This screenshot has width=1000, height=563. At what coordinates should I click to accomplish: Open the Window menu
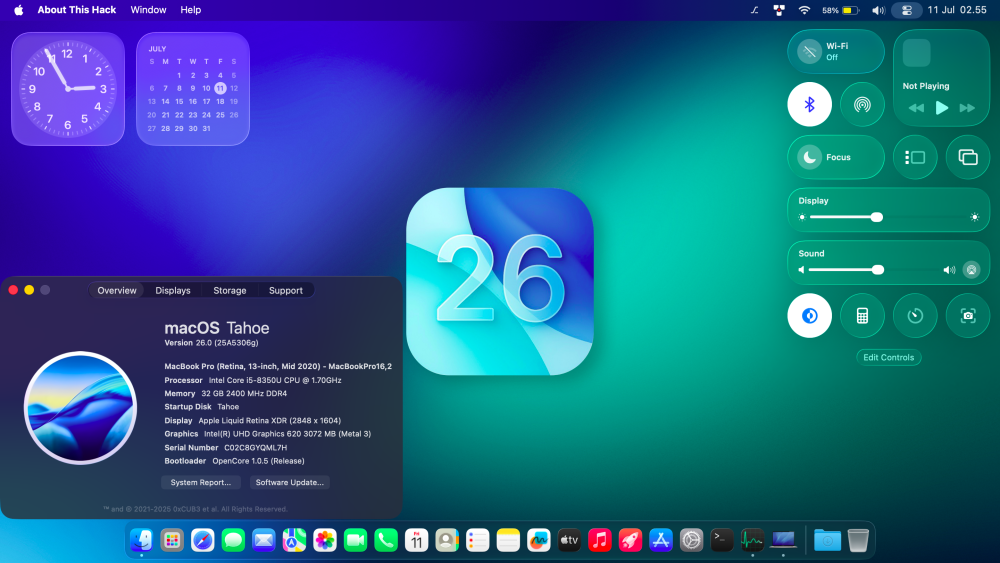[x=149, y=10]
